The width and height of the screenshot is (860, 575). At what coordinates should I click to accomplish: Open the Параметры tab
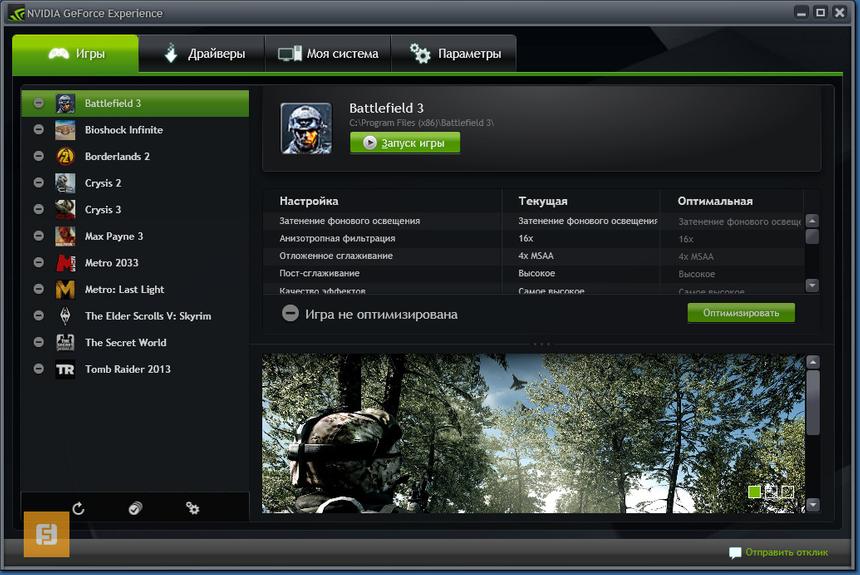[x=454, y=54]
